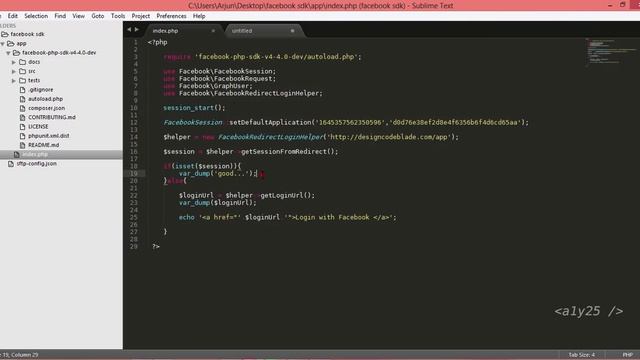Screen dimensions: 640x360
Task: Click the composer.json file icon
Action: [22, 108]
